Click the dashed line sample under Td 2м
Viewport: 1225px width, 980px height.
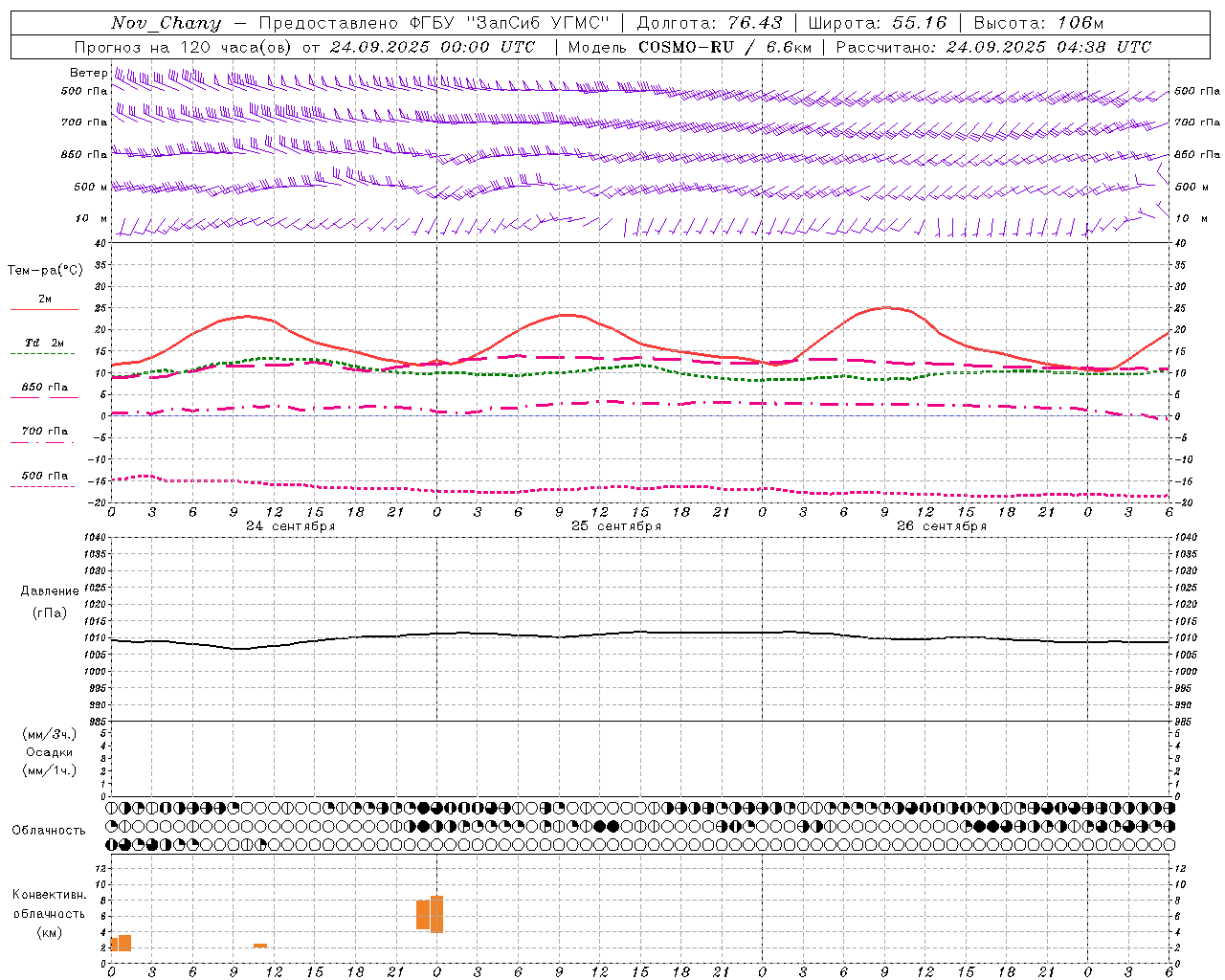pyautogui.click(x=42, y=354)
